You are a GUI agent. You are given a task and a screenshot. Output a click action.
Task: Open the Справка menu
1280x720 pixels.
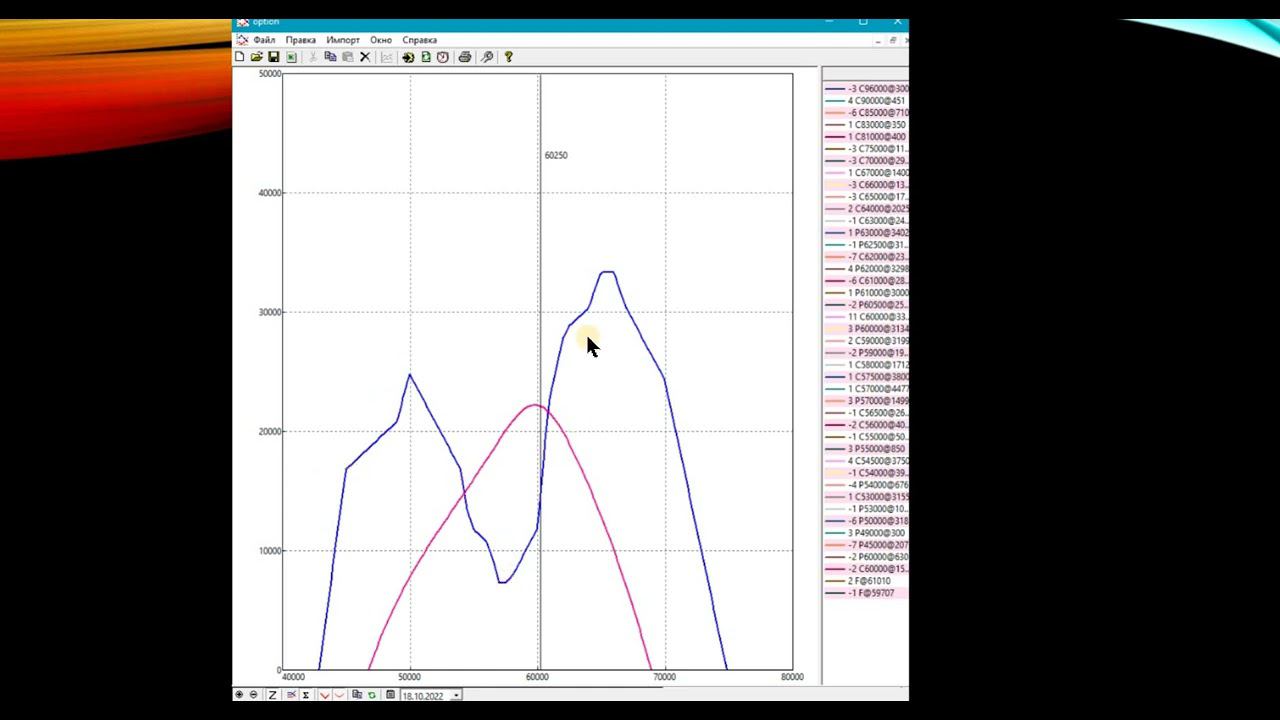click(420, 40)
